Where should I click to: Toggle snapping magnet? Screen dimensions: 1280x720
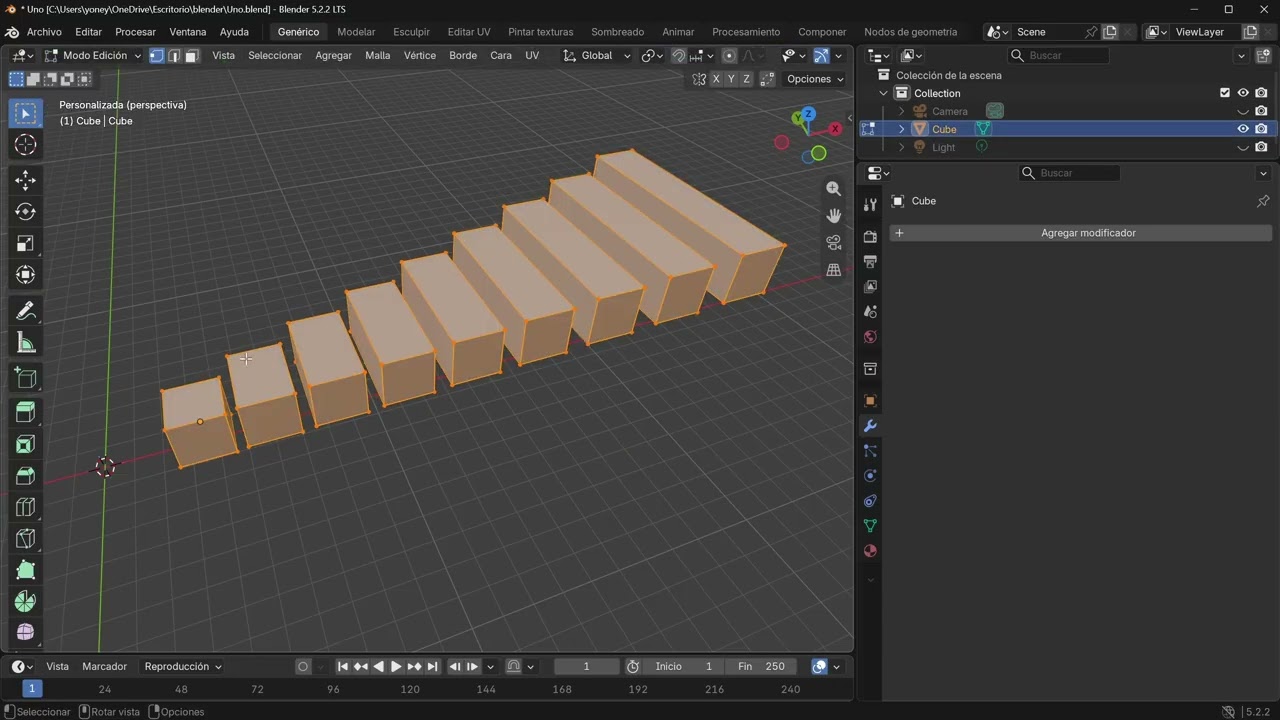(x=678, y=56)
